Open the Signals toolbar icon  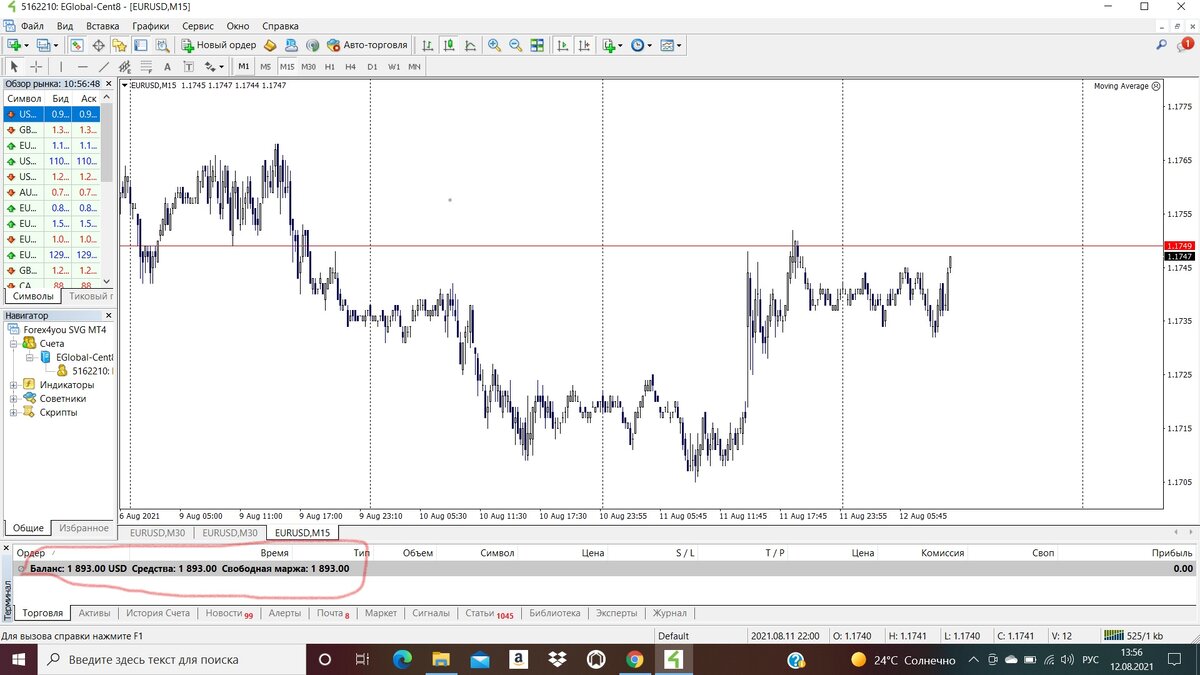(x=312, y=45)
